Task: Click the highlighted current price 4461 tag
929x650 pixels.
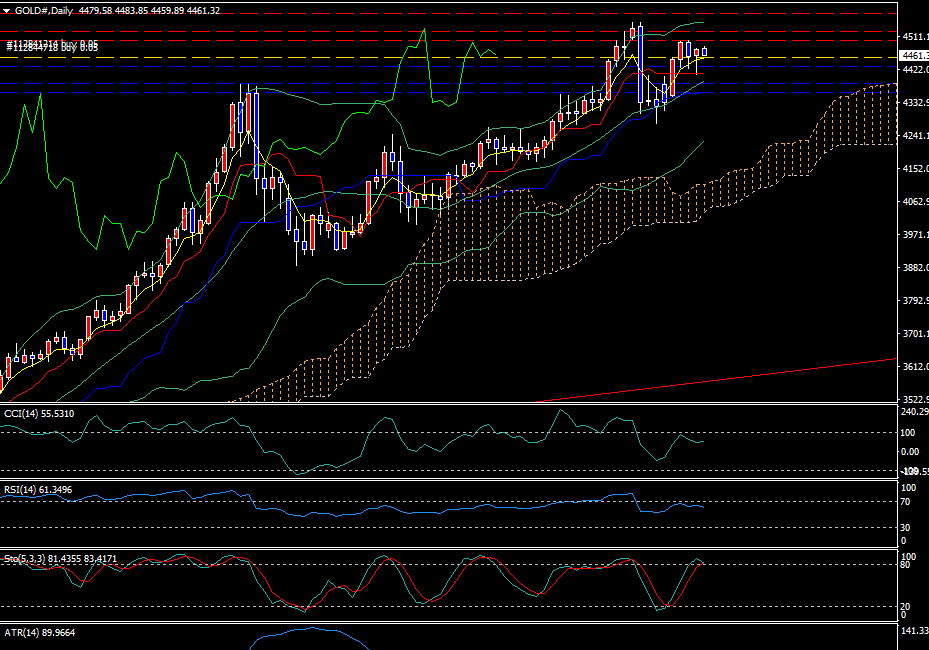Action: 912,56
